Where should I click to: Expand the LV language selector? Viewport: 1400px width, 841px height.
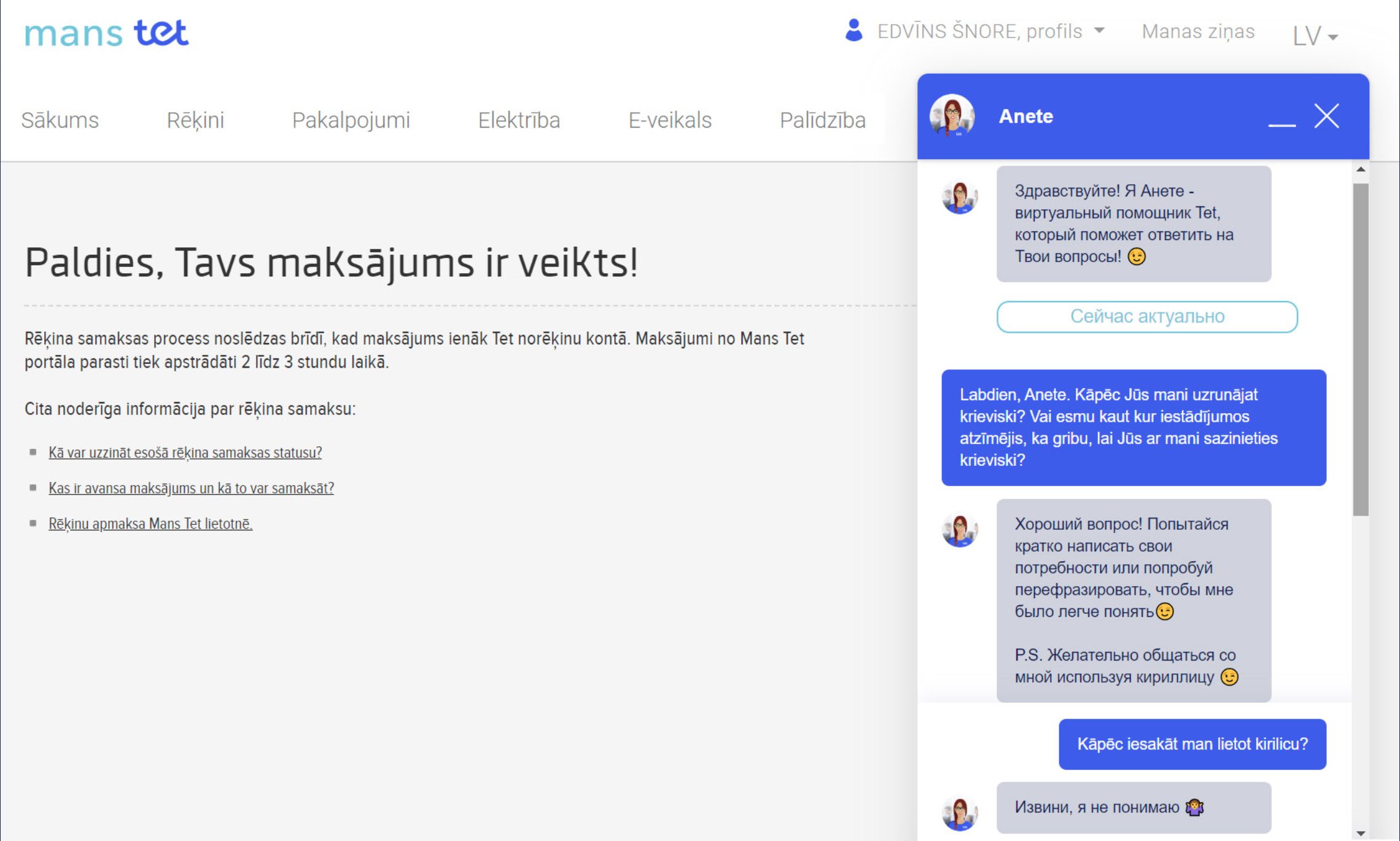point(1315,36)
